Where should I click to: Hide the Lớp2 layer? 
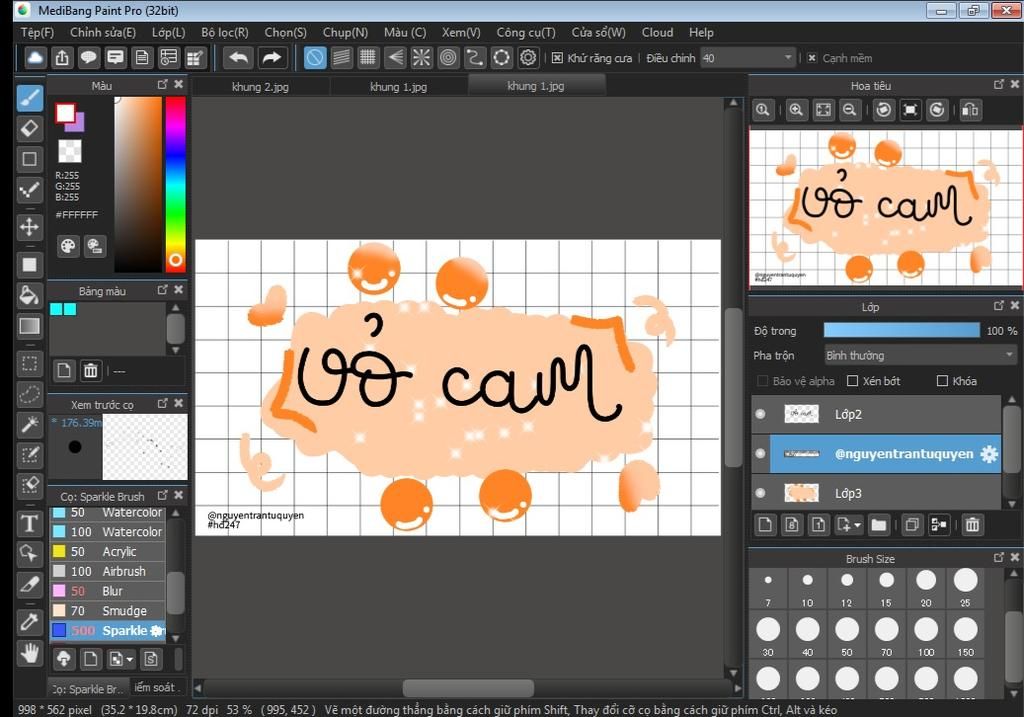click(x=760, y=414)
